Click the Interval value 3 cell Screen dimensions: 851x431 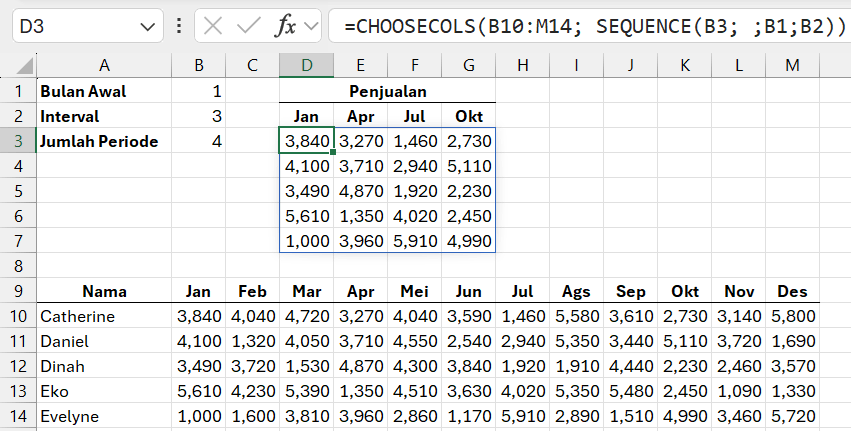point(198,116)
